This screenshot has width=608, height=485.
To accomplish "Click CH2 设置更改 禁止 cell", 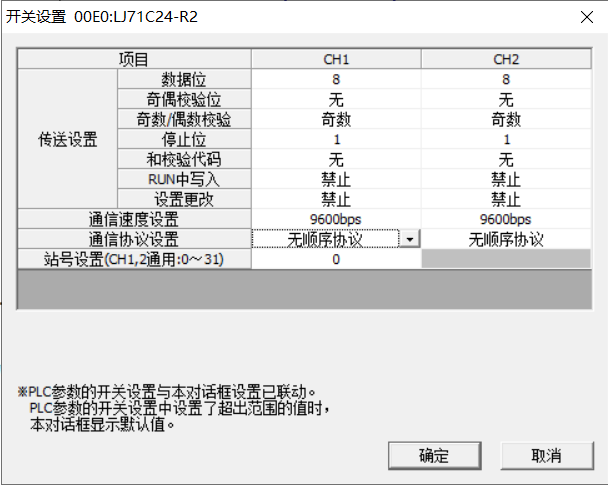I will [505, 199].
